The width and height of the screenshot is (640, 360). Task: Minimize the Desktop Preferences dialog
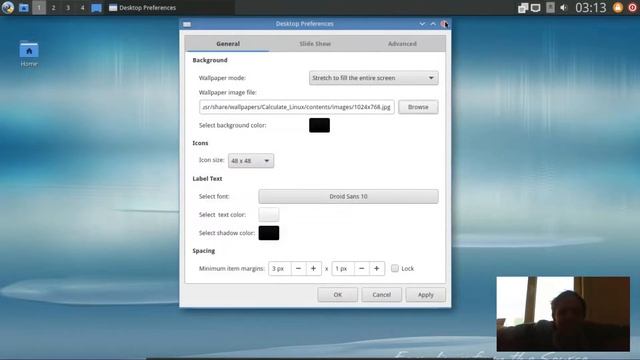point(422,24)
